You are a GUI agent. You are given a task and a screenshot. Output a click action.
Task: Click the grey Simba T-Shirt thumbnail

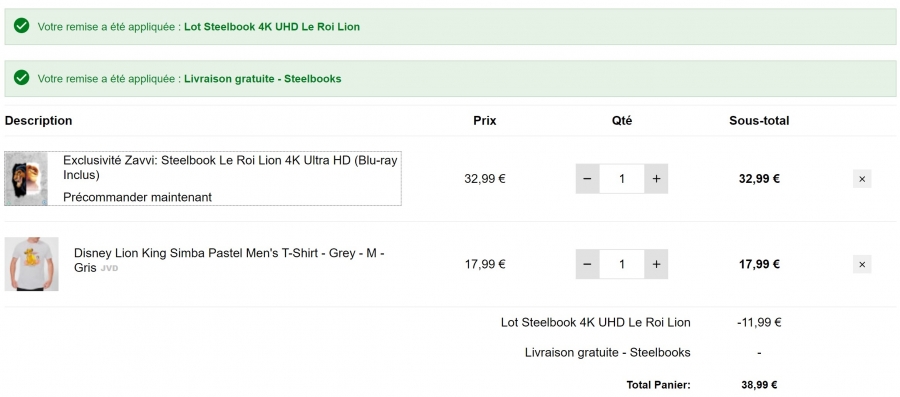click(x=32, y=264)
